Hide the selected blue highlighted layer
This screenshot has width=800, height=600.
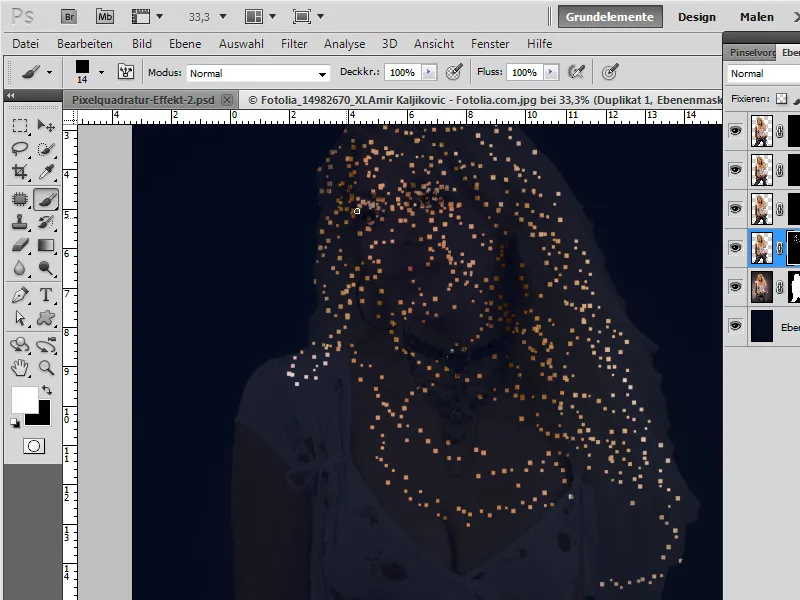click(735, 247)
